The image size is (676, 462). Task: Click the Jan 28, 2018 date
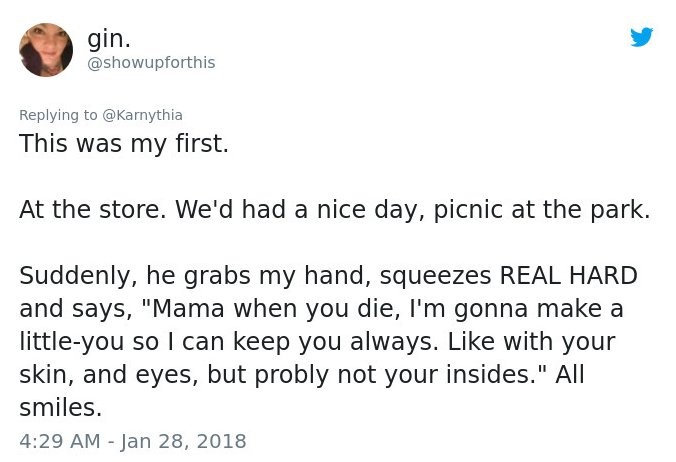[183, 441]
